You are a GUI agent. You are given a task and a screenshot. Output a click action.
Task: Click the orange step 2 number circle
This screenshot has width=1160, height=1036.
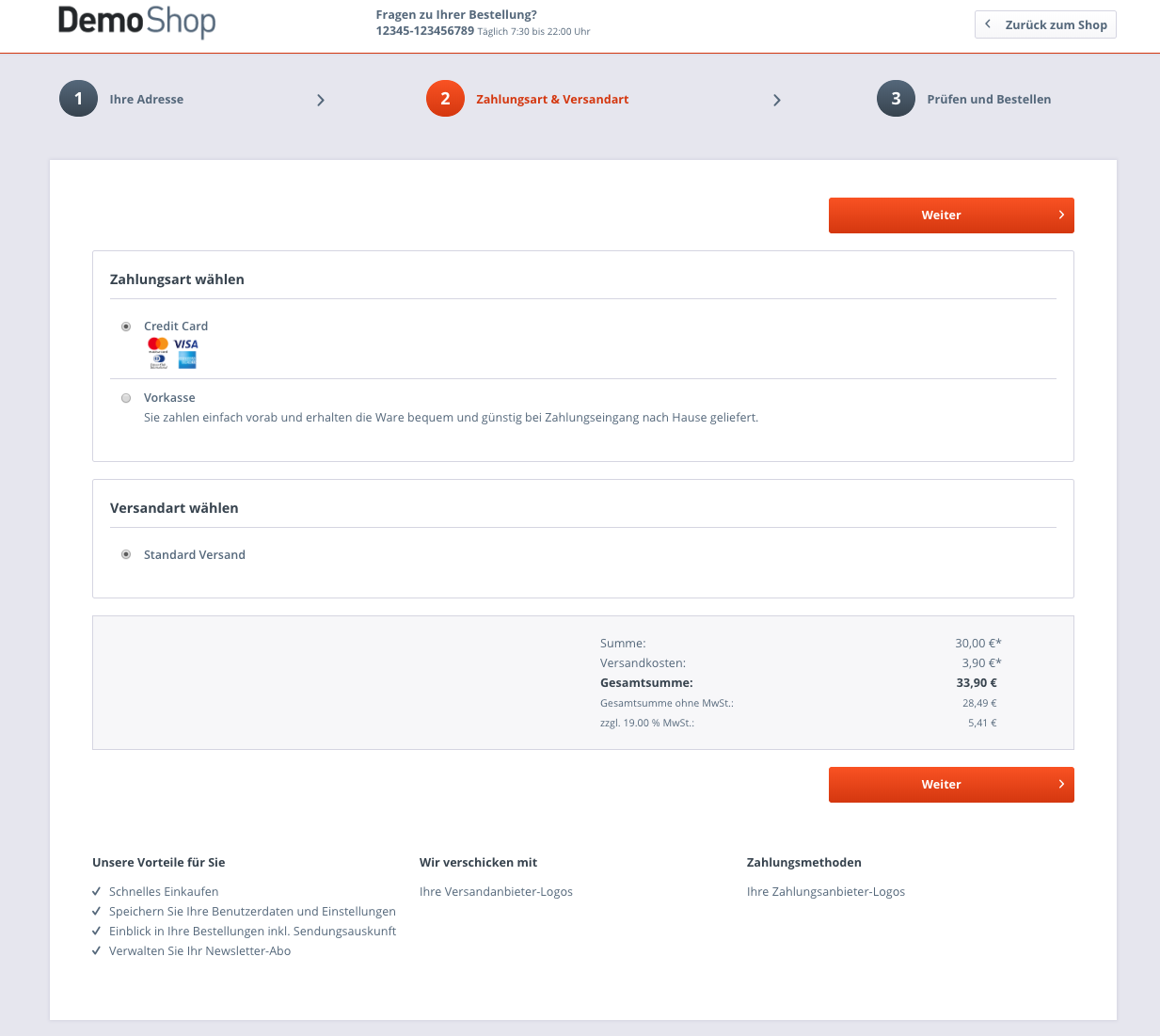[445, 99]
